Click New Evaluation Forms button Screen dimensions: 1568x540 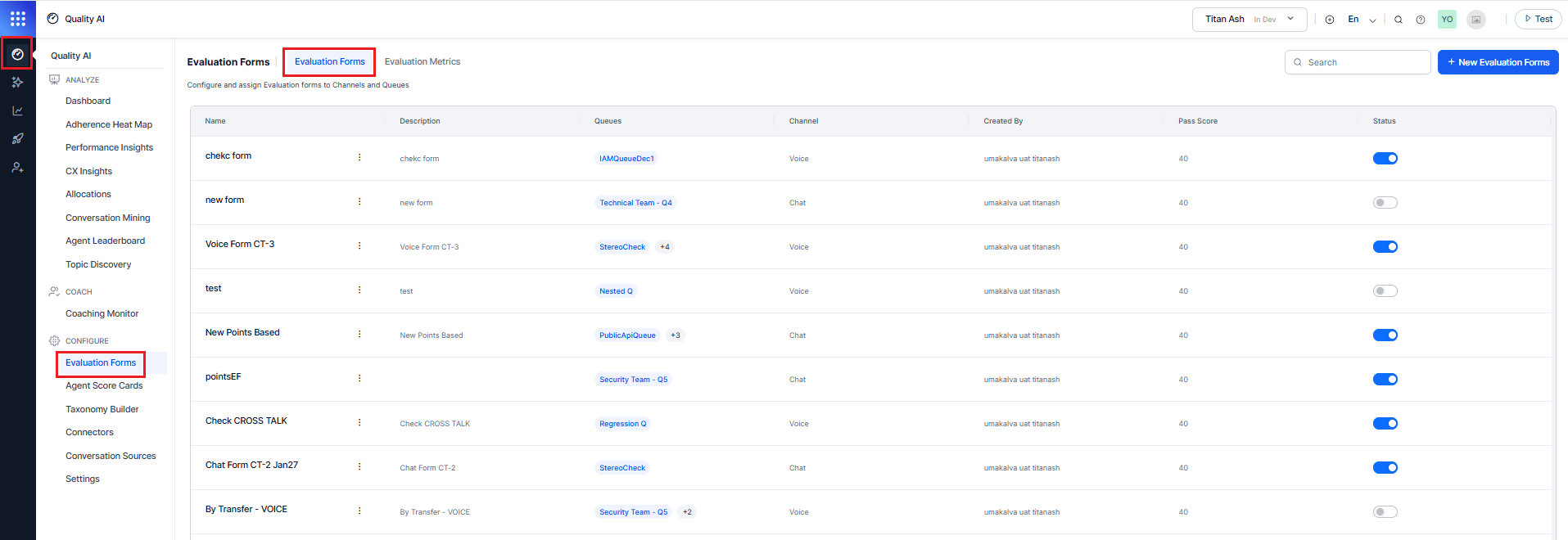pyautogui.click(x=1498, y=62)
